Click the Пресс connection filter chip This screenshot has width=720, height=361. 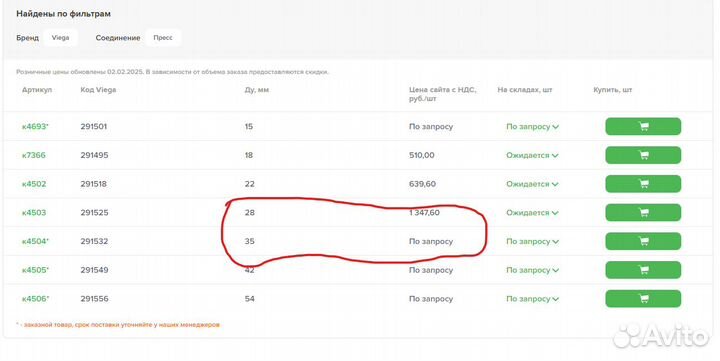[163, 38]
